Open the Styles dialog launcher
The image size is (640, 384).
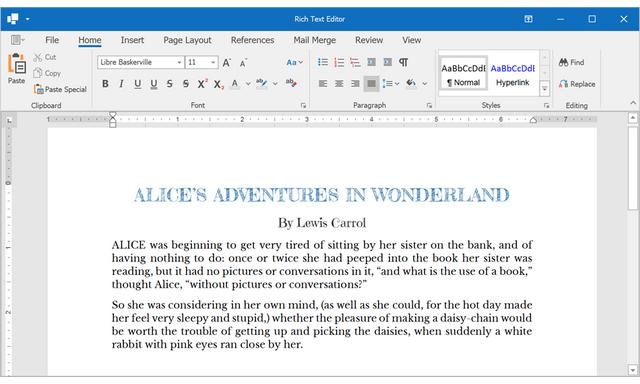(546, 105)
